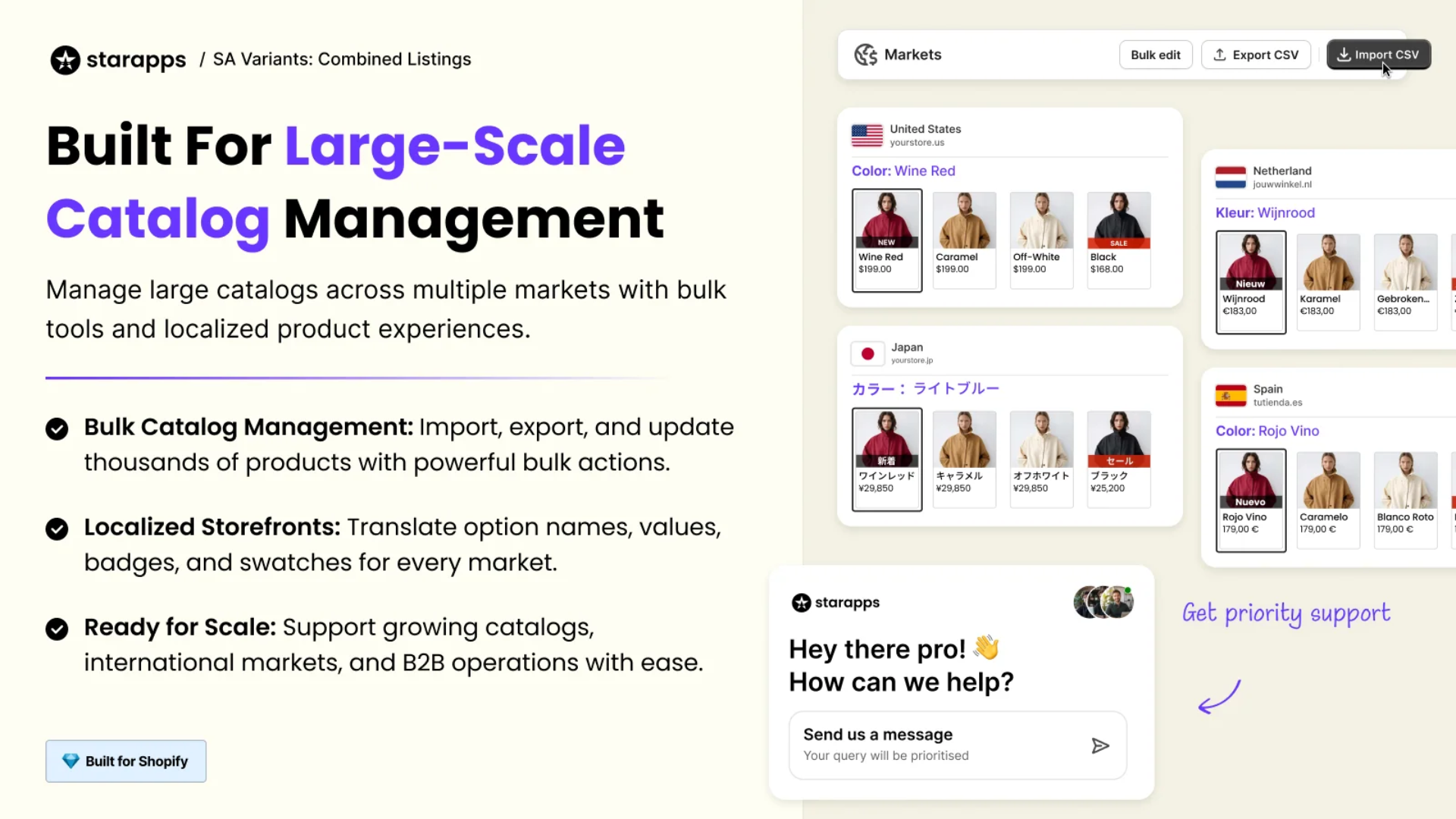1456x819 pixels.
Task: Click the send message arrow icon
Action: [1100, 745]
